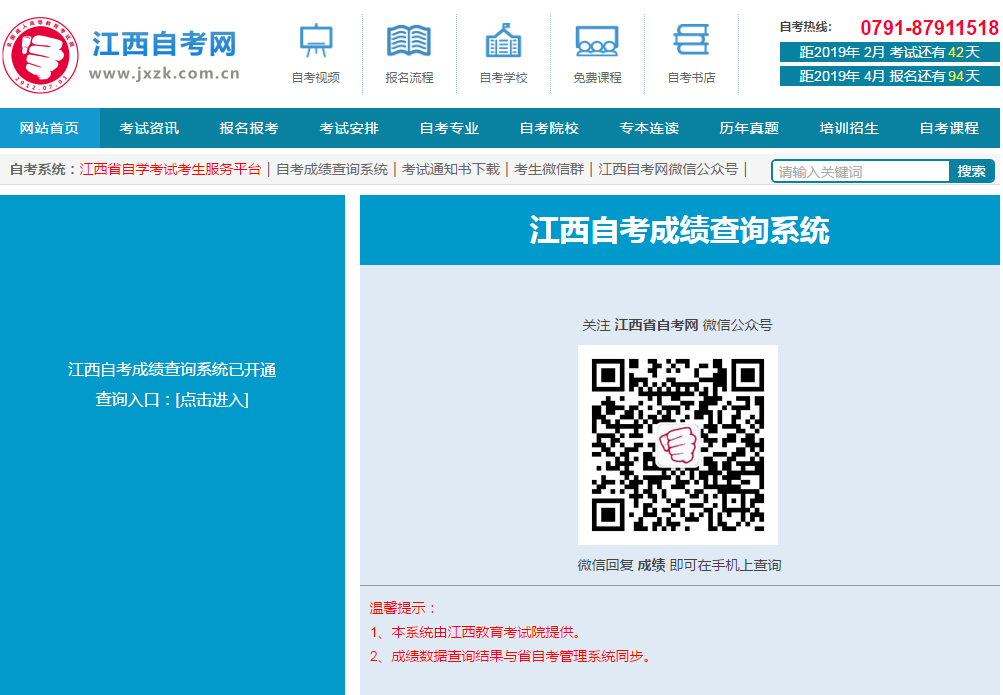
Task: Click the 江西自考网 fist logo
Action: pyautogui.click(x=40, y=54)
